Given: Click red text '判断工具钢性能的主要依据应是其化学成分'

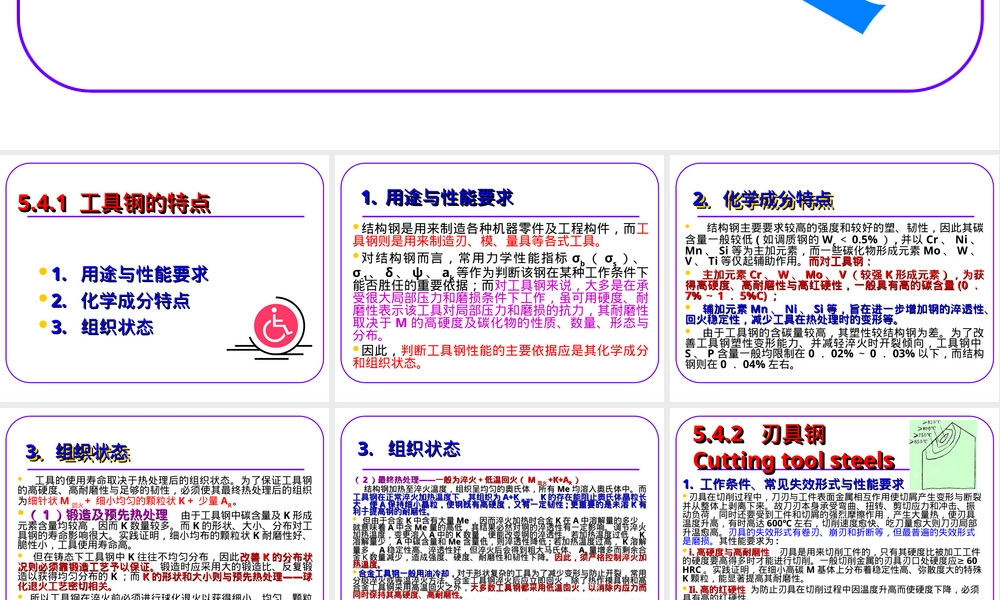Looking at the screenshot, I should click(x=524, y=350).
